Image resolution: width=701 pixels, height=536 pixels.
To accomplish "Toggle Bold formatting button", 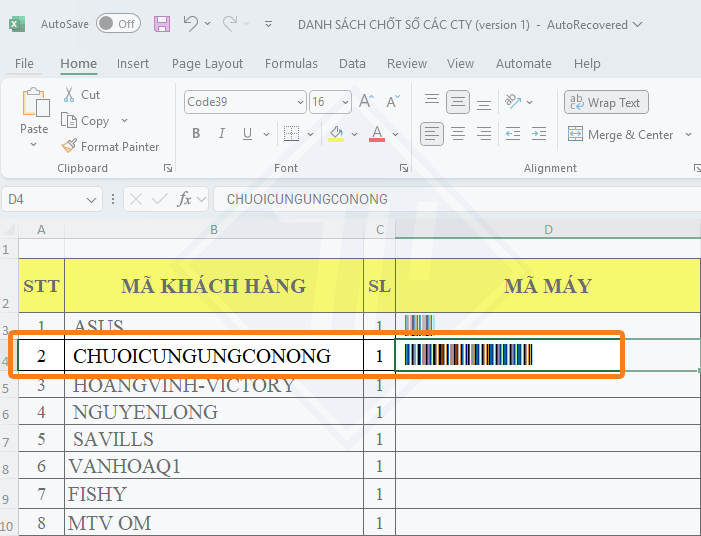I will pyautogui.click(x=195, y=134).
